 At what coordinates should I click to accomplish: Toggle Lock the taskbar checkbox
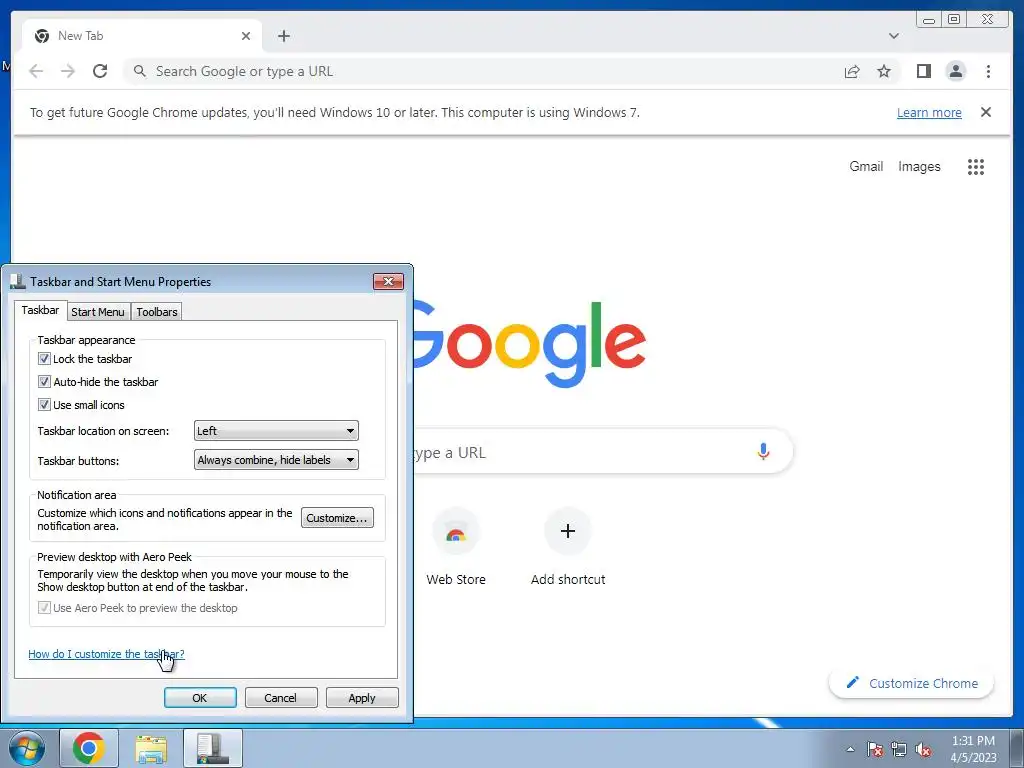pyautogui.click(x=44, y=359)
